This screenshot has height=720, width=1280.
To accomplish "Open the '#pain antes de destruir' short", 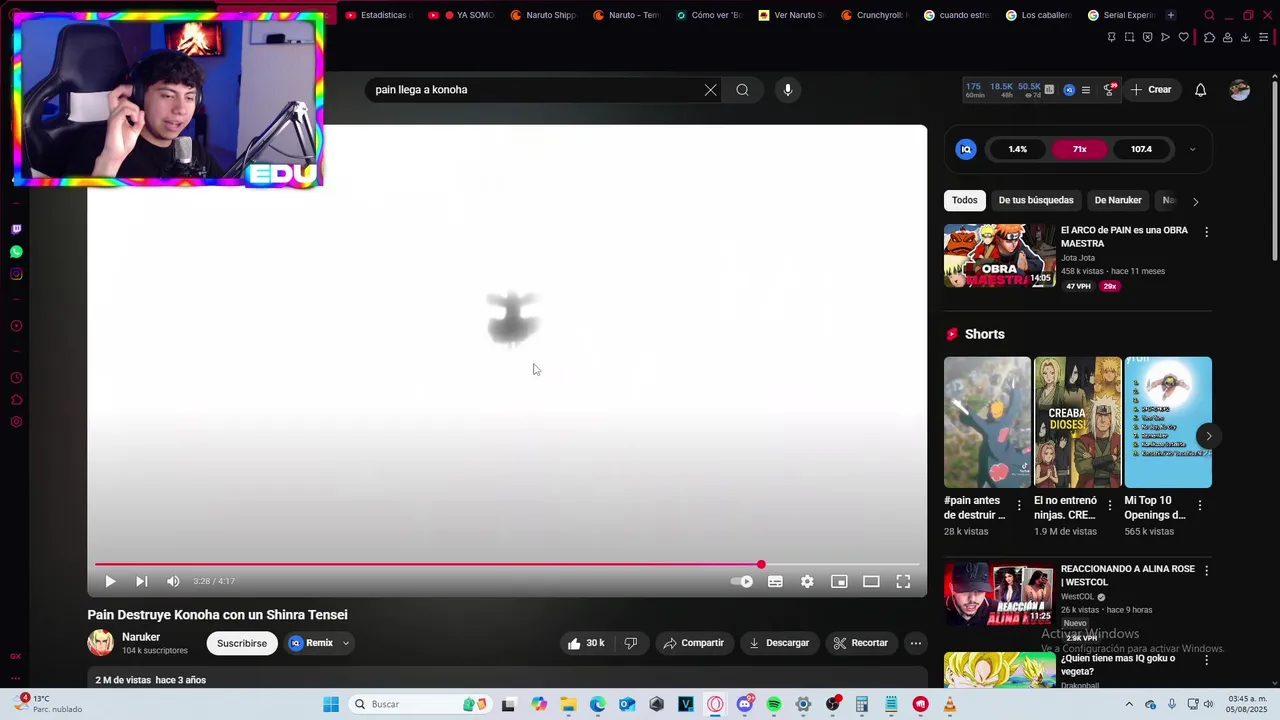I will (x=987, y=422).
